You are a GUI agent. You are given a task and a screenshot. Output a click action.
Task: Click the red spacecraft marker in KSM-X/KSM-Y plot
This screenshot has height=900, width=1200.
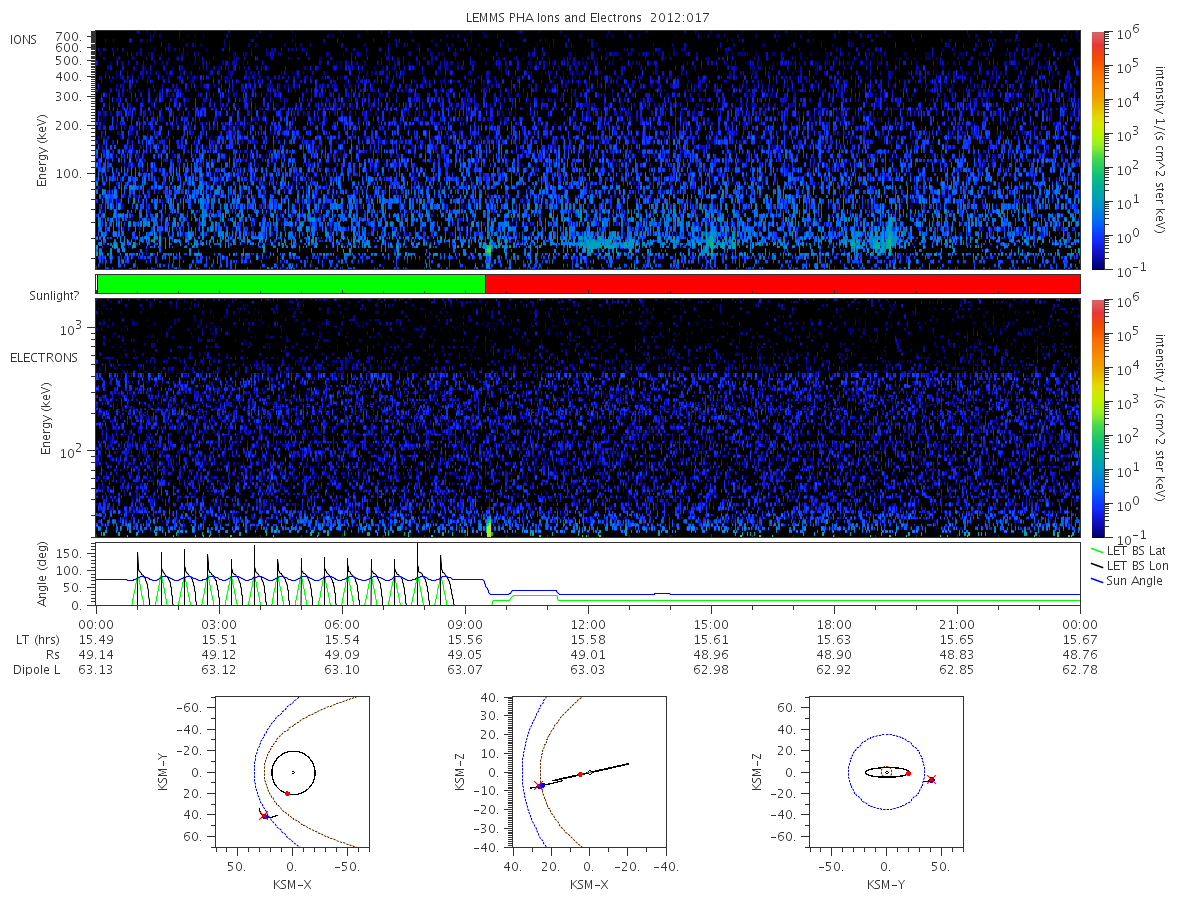point(264,815)
